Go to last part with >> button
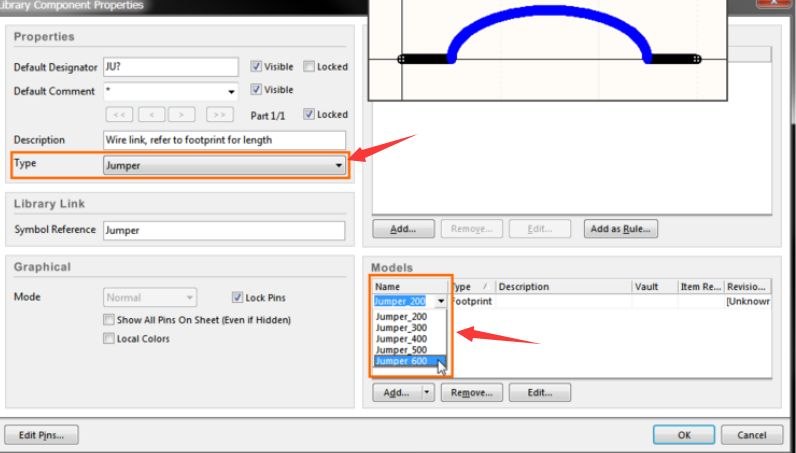This screenshot has width=796, height=453. point(220,115)
